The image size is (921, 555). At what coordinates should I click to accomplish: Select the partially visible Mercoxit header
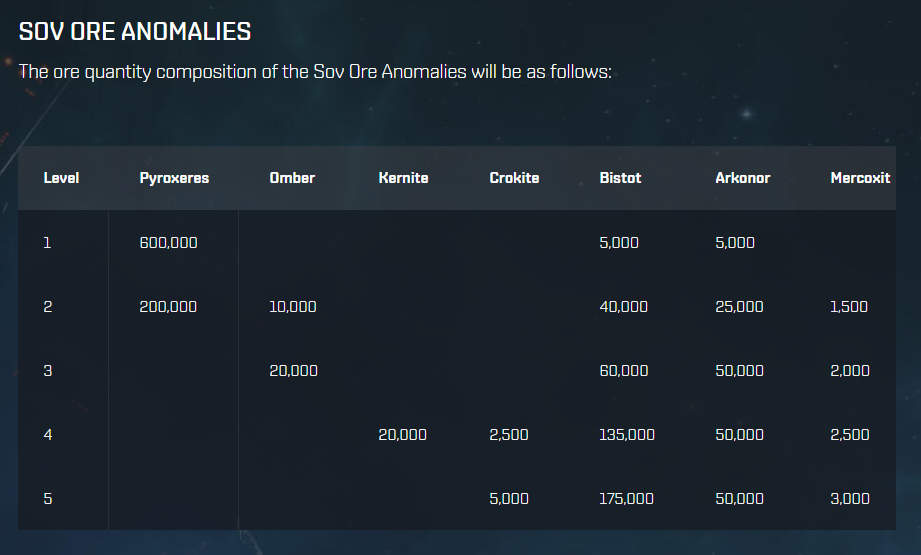coord(860,178)
